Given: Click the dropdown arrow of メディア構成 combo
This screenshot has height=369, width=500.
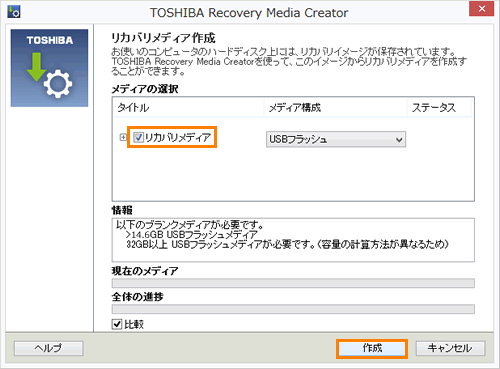Looking at the screenshot, I should coord(399,140).
